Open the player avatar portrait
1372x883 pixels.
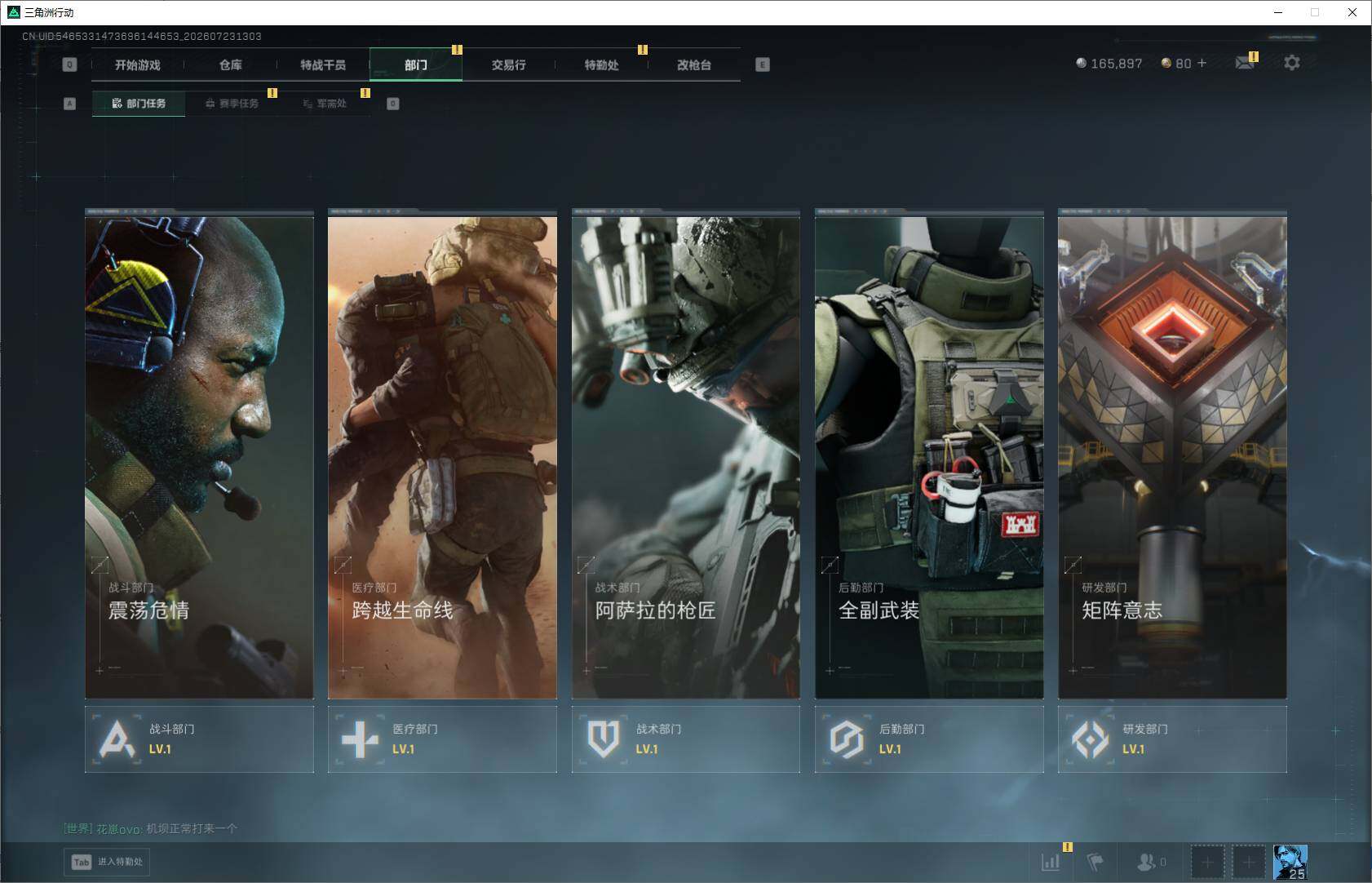pyautogui.click(x=1290, y=862)
